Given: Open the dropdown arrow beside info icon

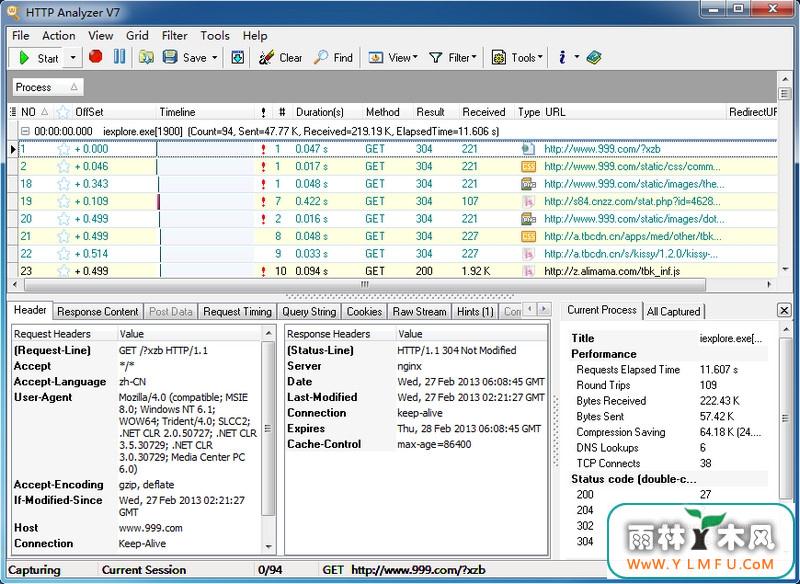Looking at the screenshot, I should point(577,57).
